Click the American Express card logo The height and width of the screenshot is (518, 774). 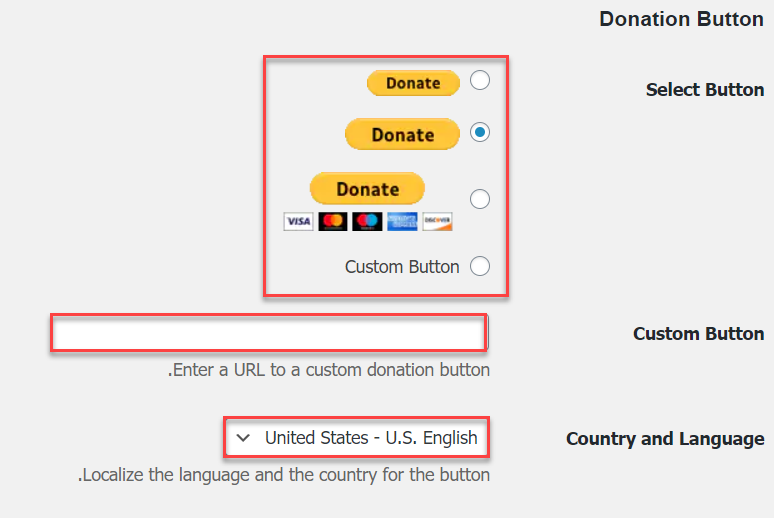pos(402,221)
